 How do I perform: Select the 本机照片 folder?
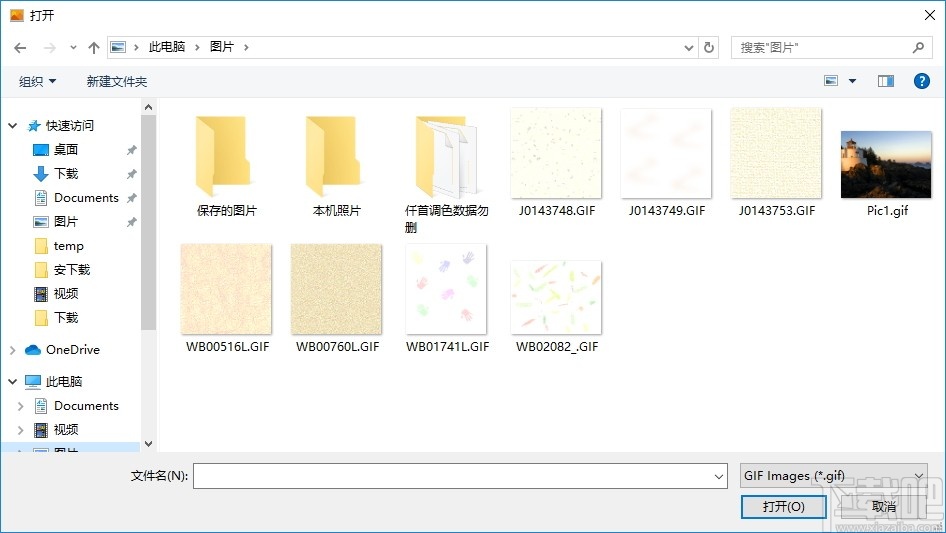[x=337, y=167]
